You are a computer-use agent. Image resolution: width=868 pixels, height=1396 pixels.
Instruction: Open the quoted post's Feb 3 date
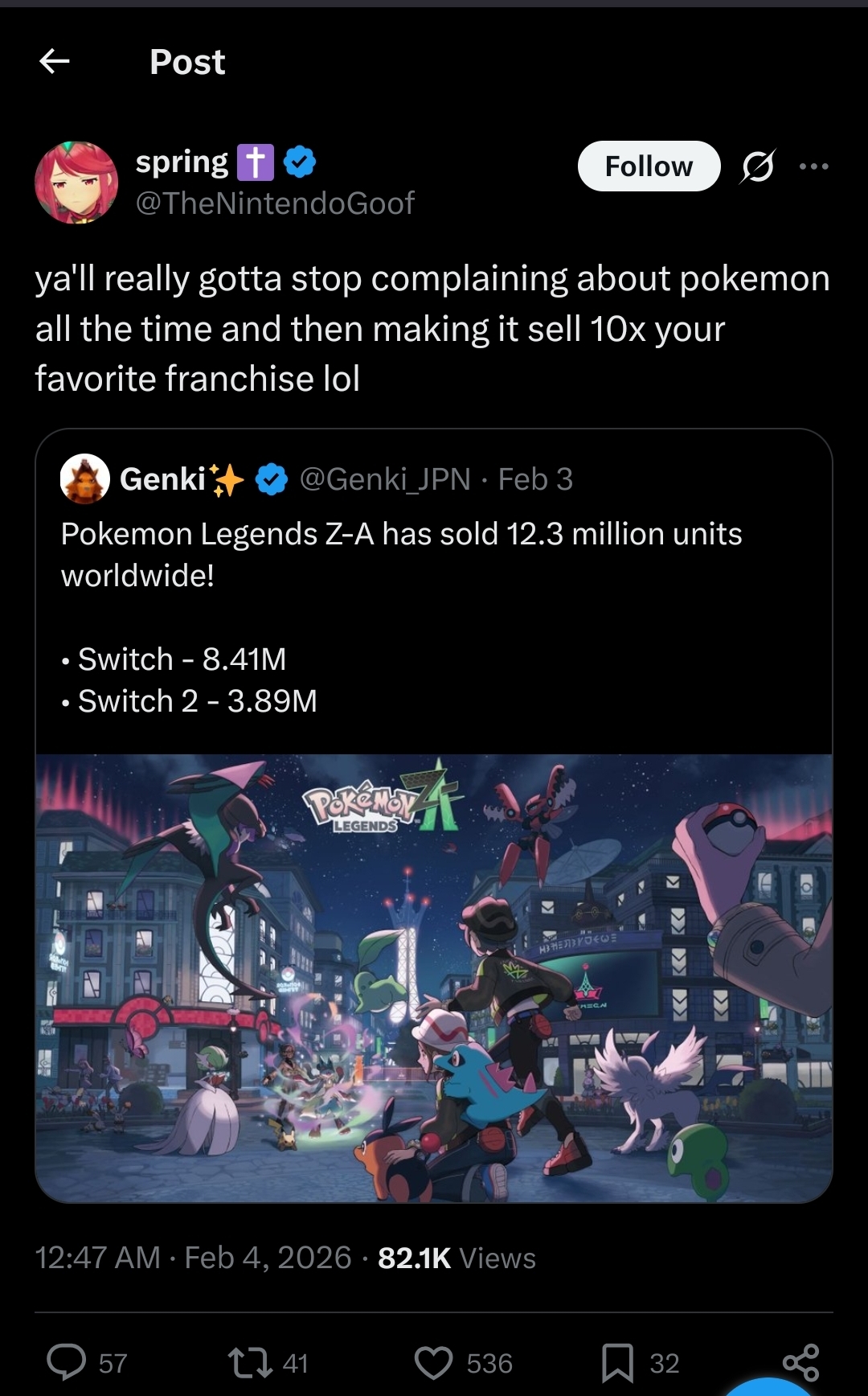[535, 479]
